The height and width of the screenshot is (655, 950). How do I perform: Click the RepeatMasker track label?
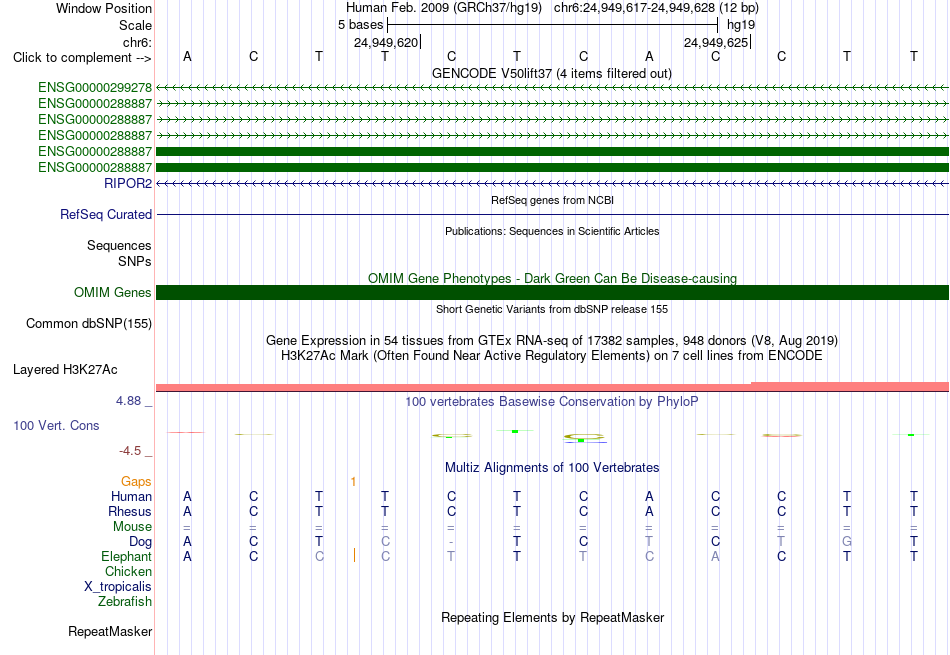pos(110,631)
